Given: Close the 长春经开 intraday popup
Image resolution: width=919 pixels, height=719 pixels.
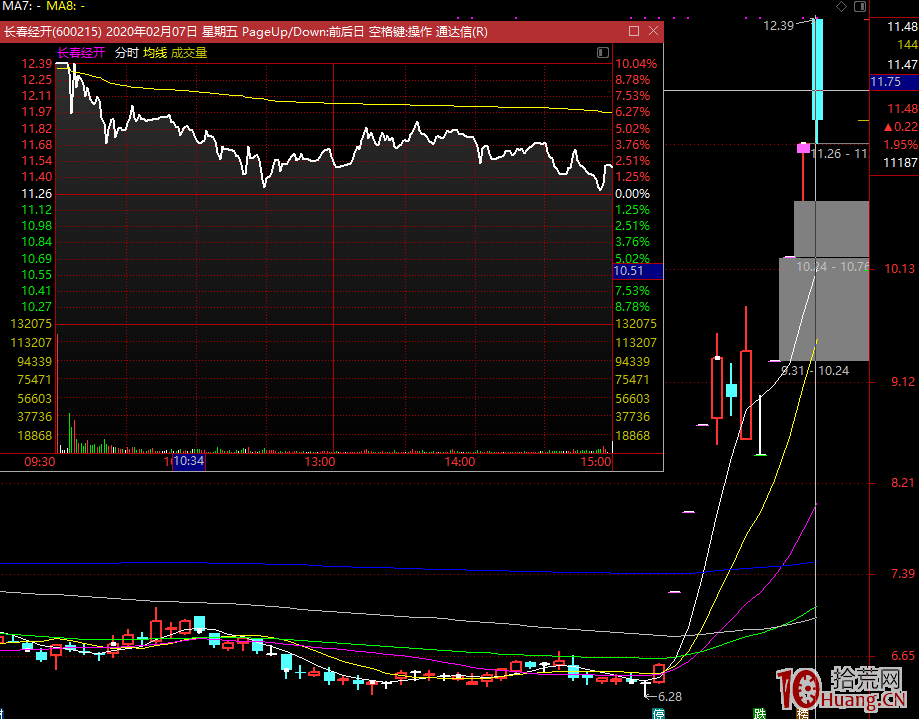Looking at the screenshot, I should tap(652, 32).
